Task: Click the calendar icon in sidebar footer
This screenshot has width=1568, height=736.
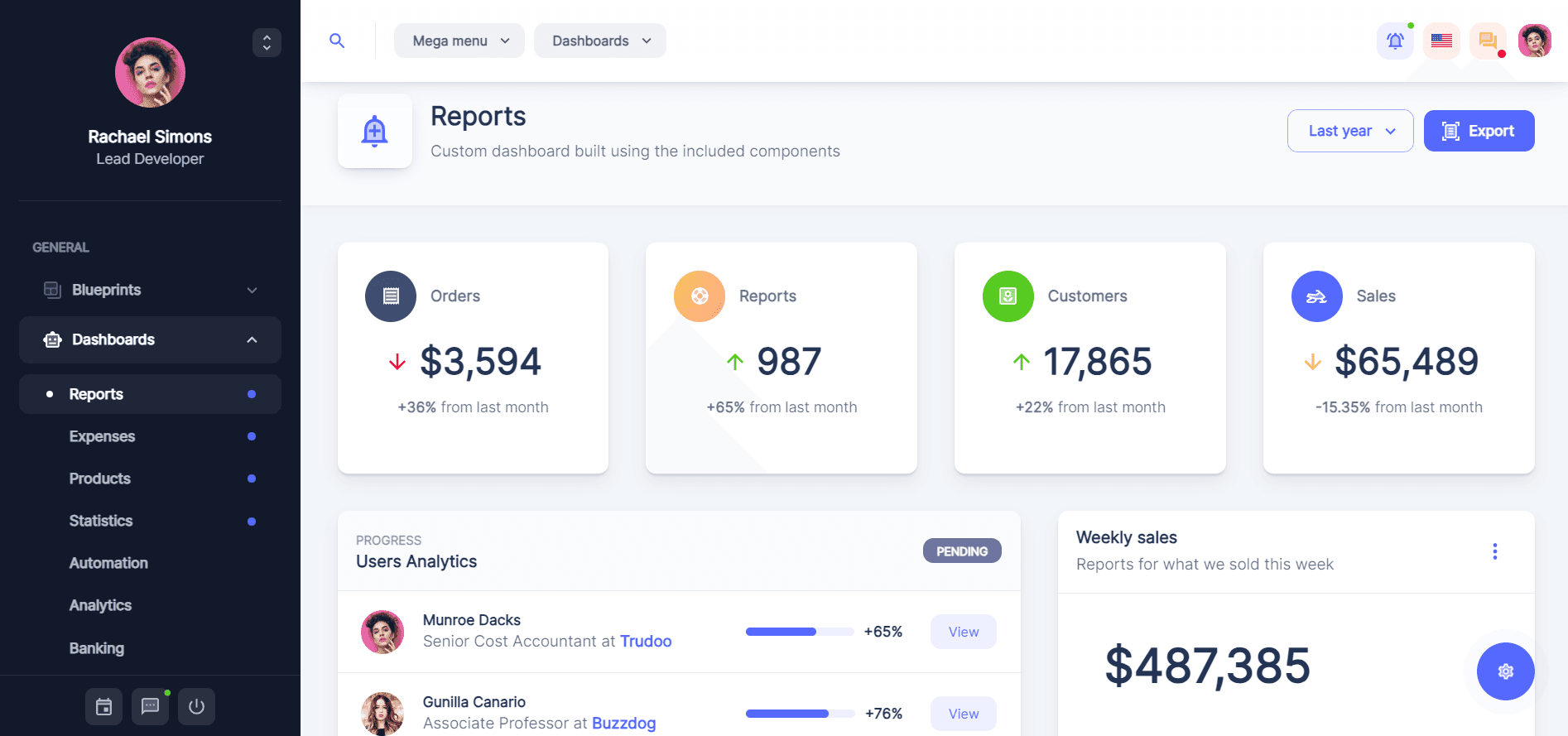Action: point(103,706)
